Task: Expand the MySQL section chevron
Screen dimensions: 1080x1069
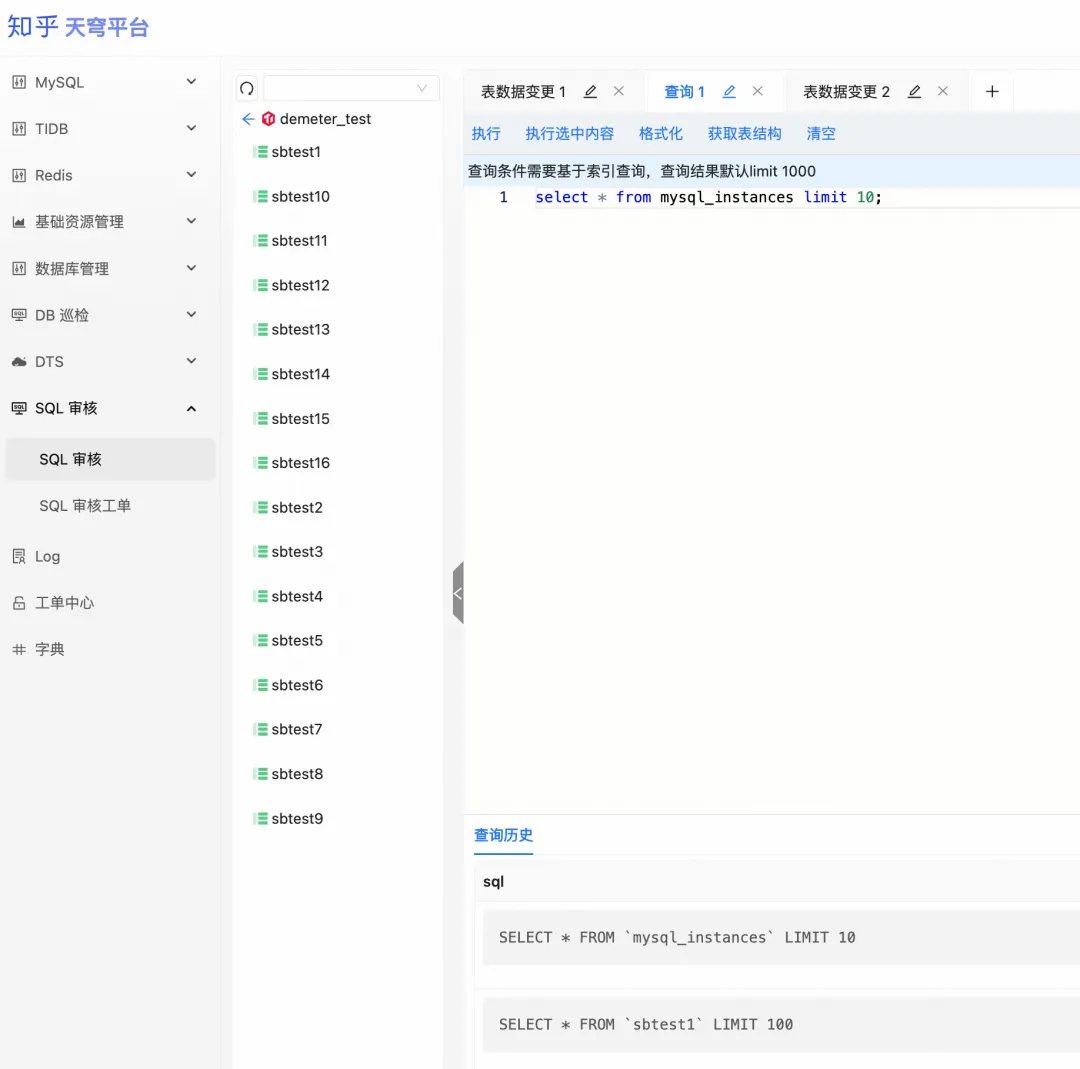Action: click(190, 81)
